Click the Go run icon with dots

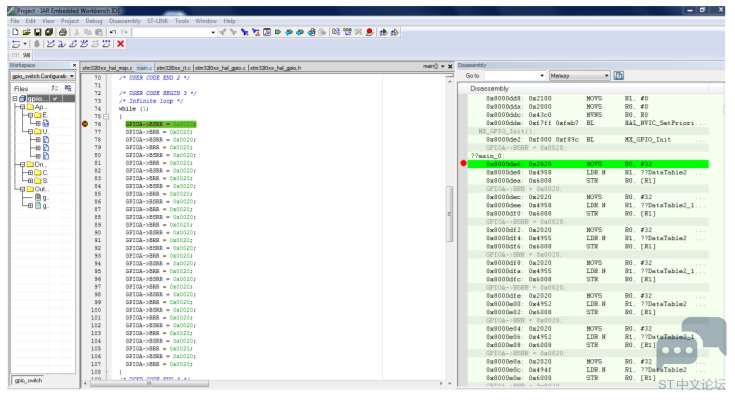pos(106,44)
